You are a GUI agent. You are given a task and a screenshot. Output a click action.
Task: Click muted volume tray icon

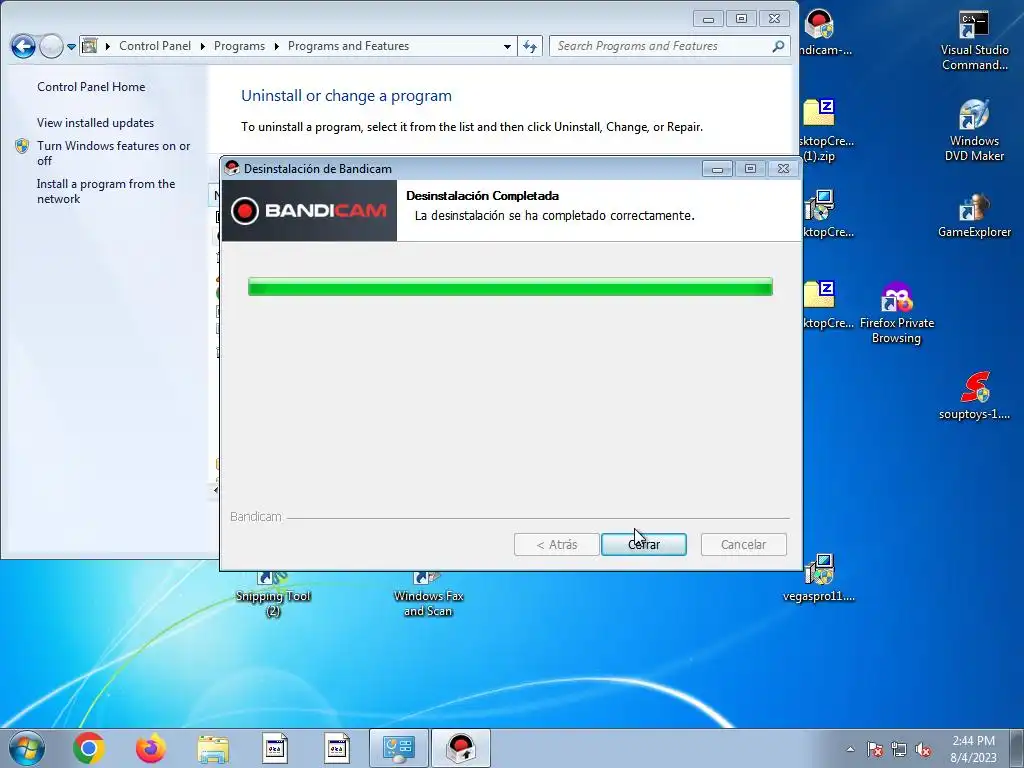(923, 749)
